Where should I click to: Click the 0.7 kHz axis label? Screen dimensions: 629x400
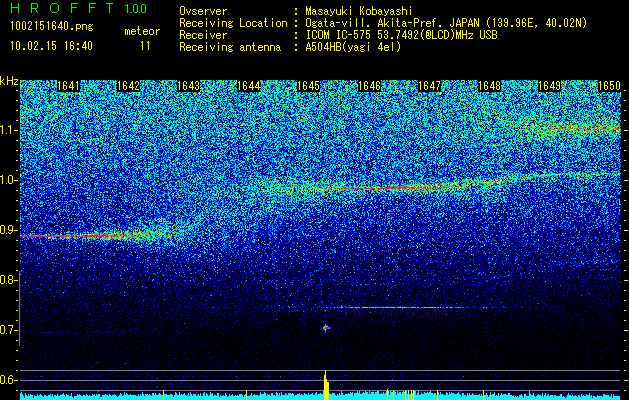point(7,330)
